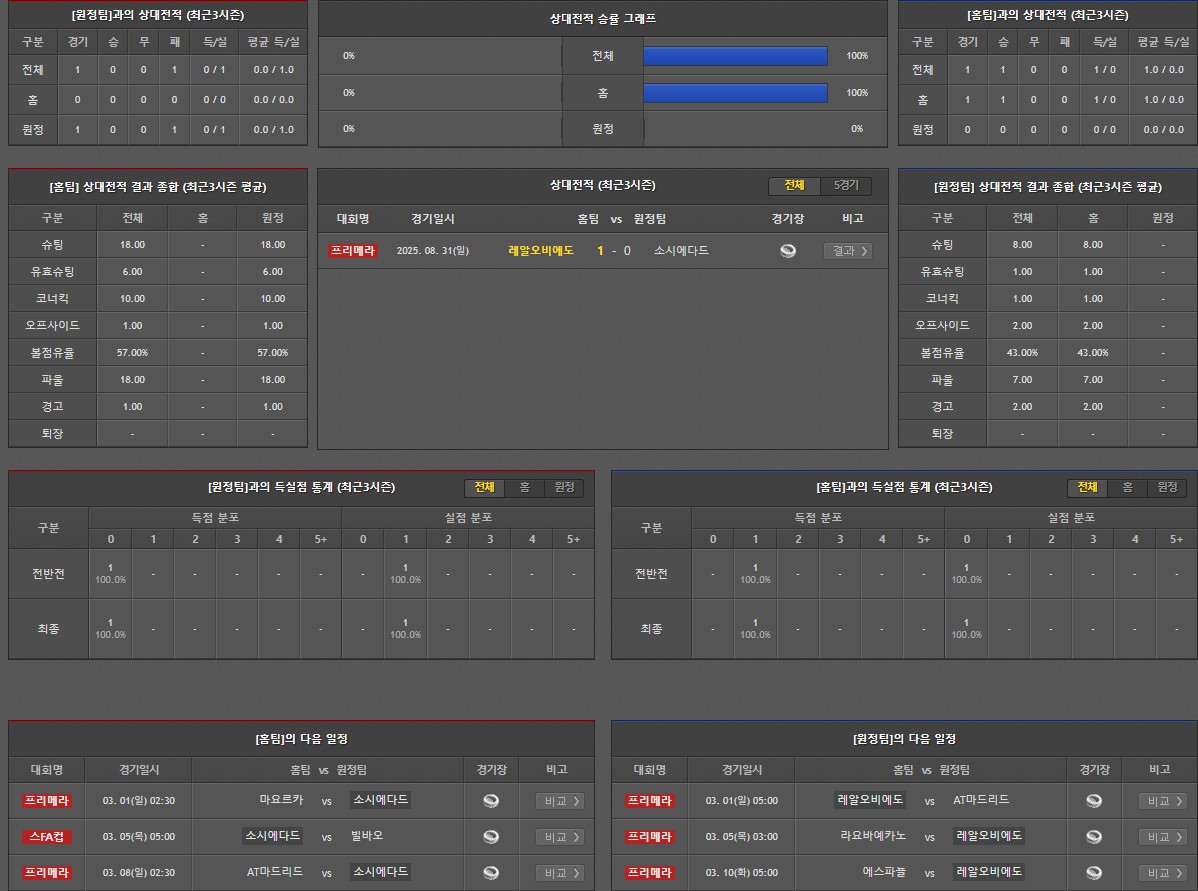Image resolution: width=1198 pixels, height=891 pixels.
Task: Open 결과 for the 2025.08.31 match
Action: click(847, 251)
